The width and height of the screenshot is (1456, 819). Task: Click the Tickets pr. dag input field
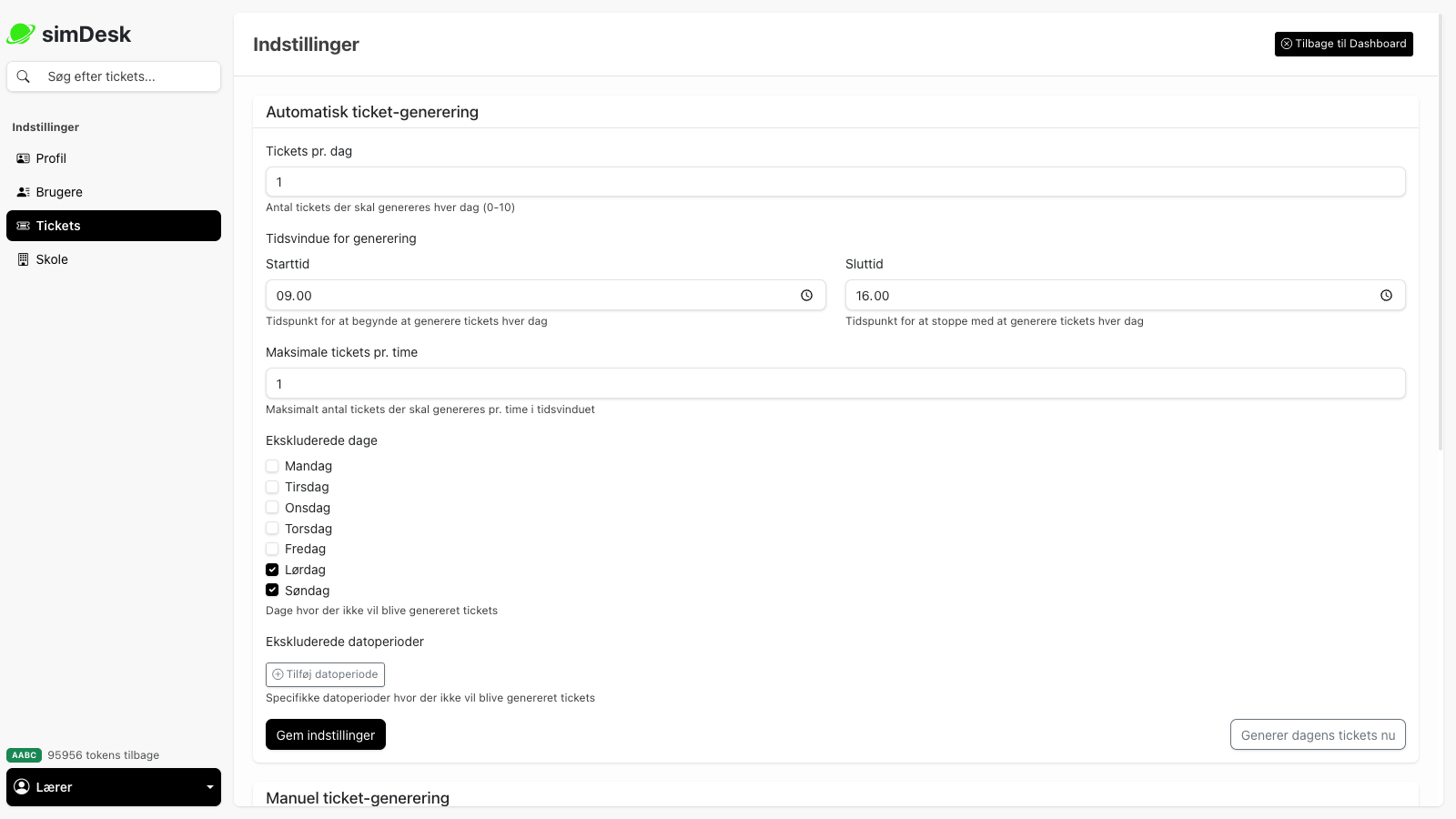tap(835, 181)
